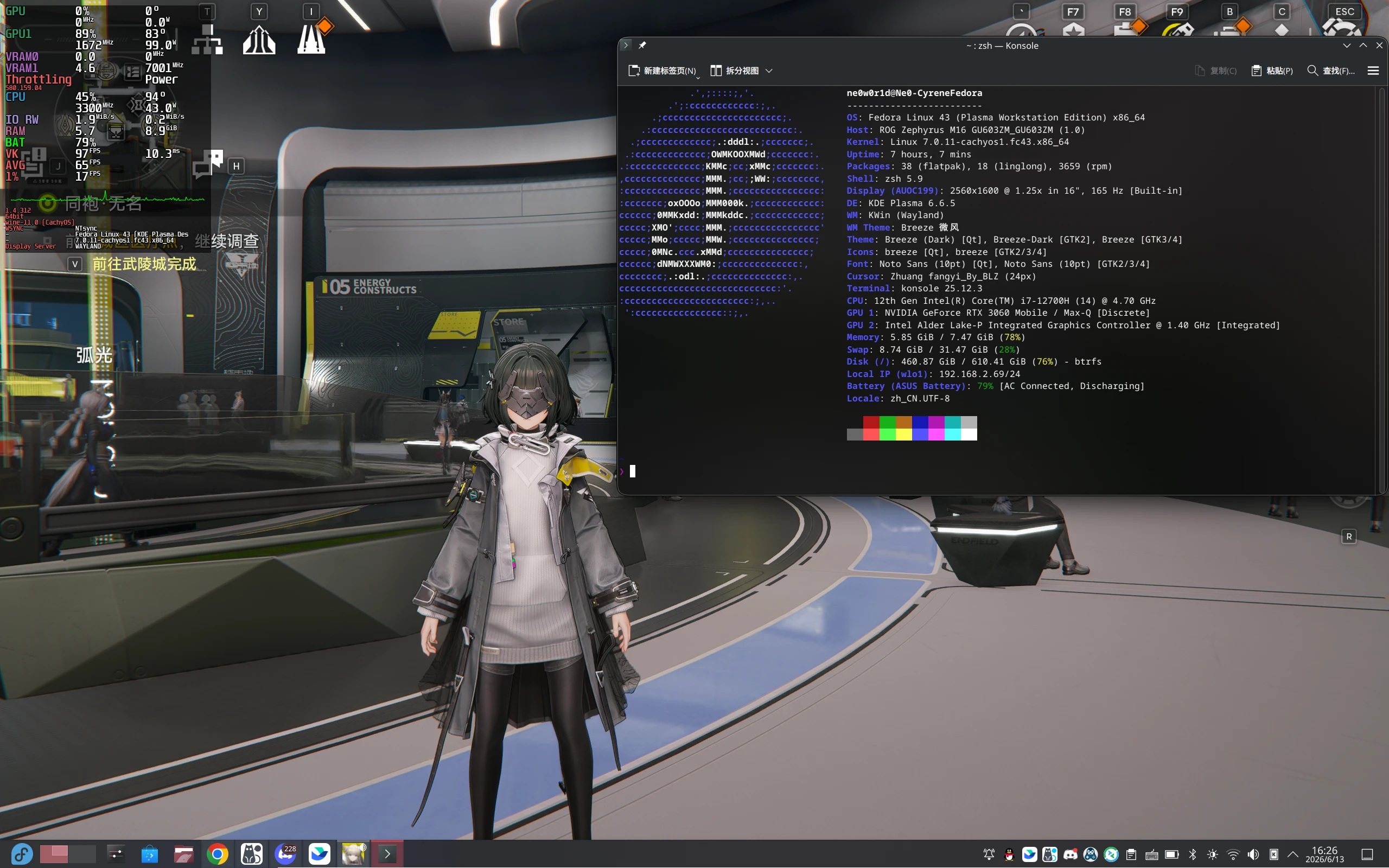Click the ne0w0r1d@Ne0-CyreneFedora header text
The image size is (1389, 868).
point(914,93)
